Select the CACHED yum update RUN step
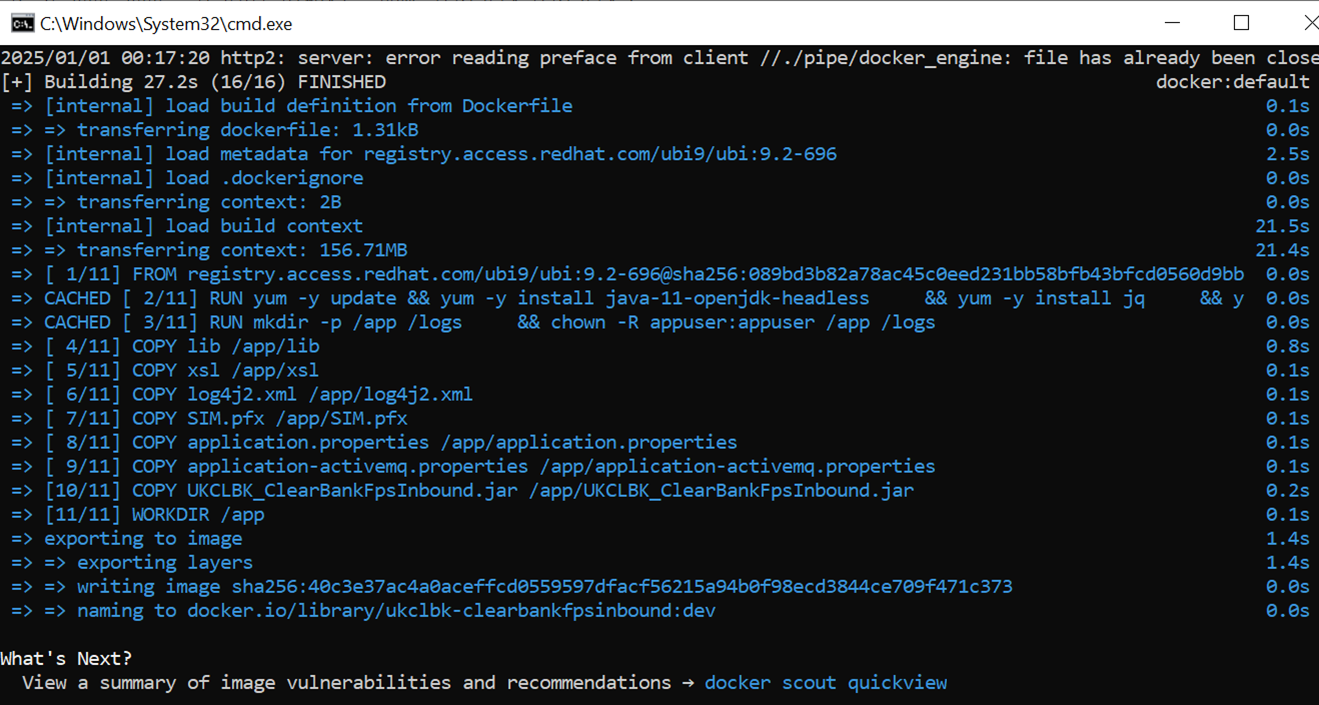 coord(600,297)
